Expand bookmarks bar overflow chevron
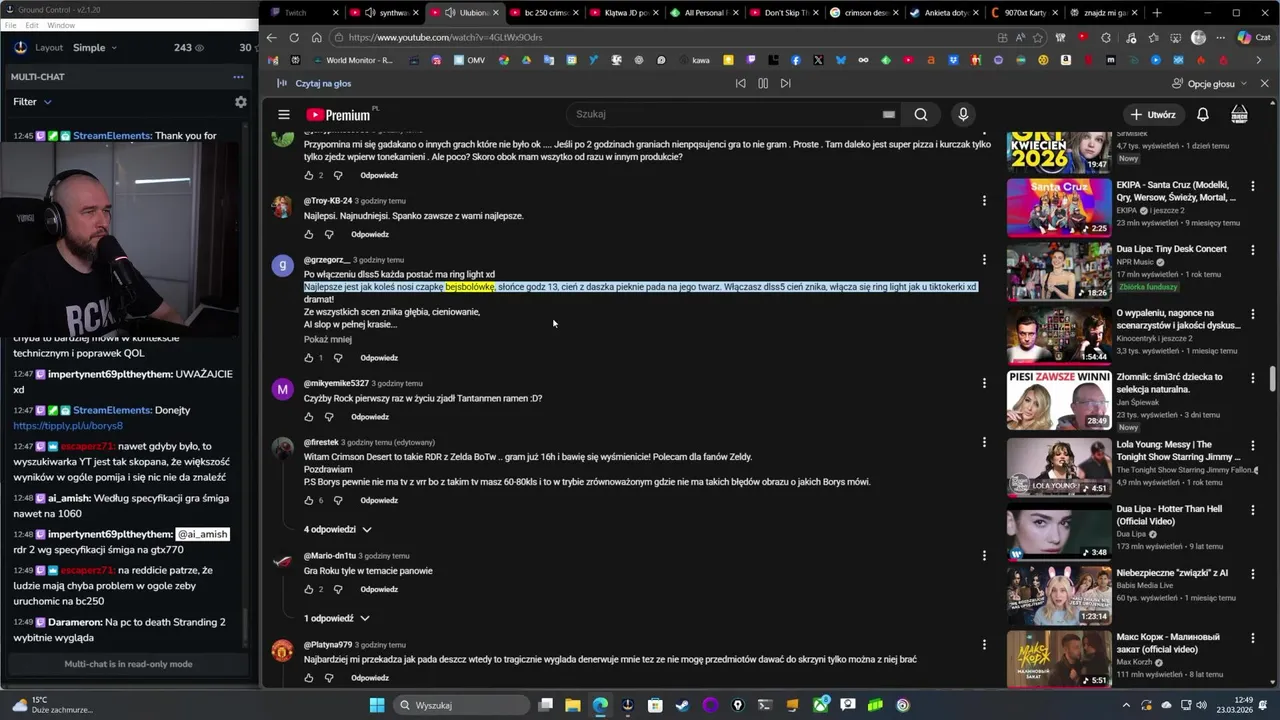This screenshot has height=720, width=1280. click(x=1259, y=60)
